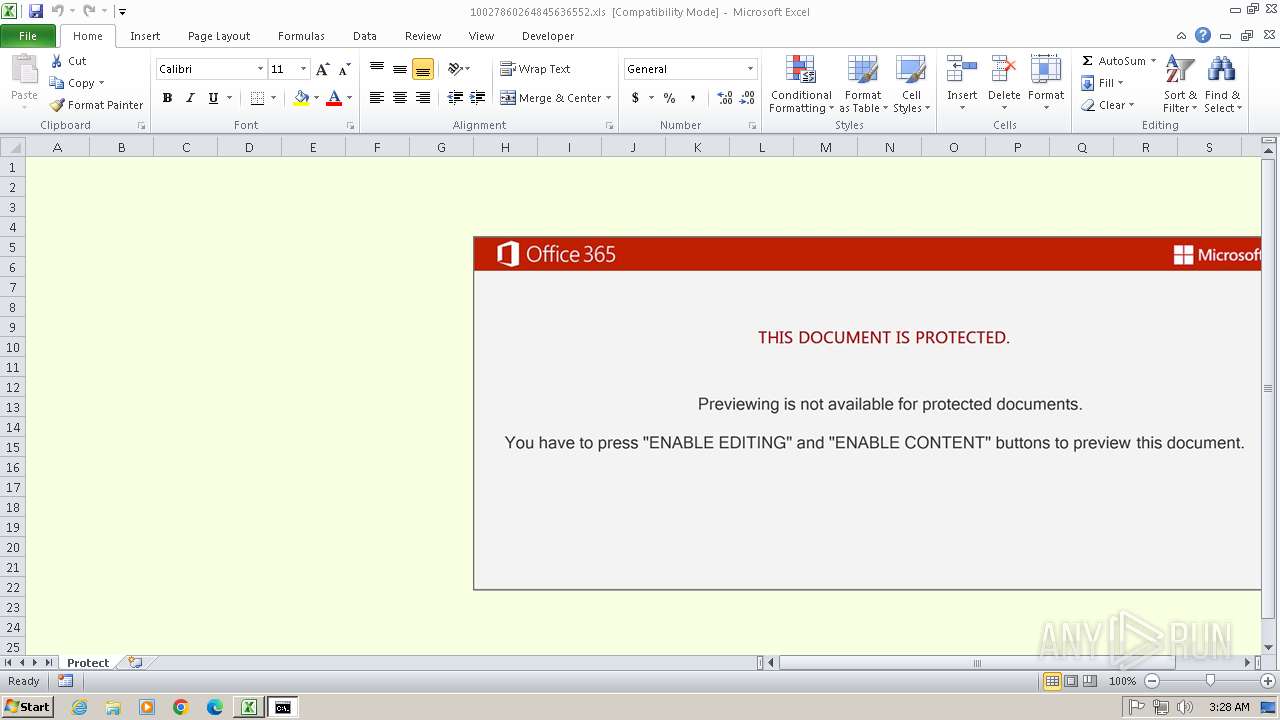The height and width of the screenshot is (720, 1280).
Task: Expand Font Color dropdown arrow
Action: [349, 98]
